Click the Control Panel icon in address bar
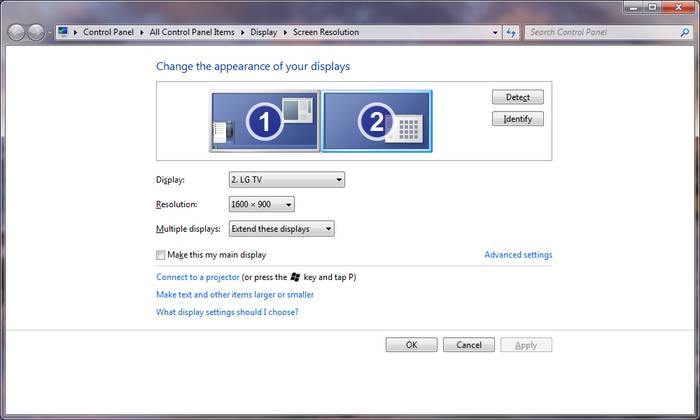 click(x=63, y=32)
